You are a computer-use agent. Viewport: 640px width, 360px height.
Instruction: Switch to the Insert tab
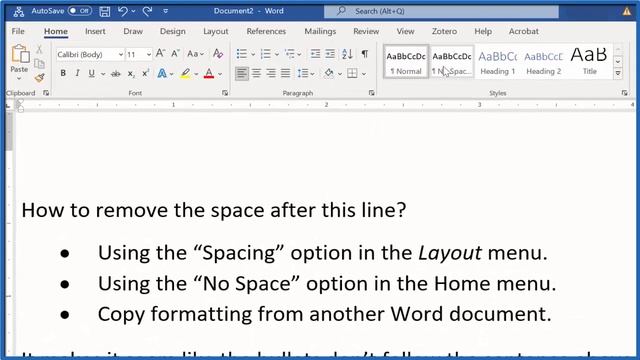tap(95, 31)
